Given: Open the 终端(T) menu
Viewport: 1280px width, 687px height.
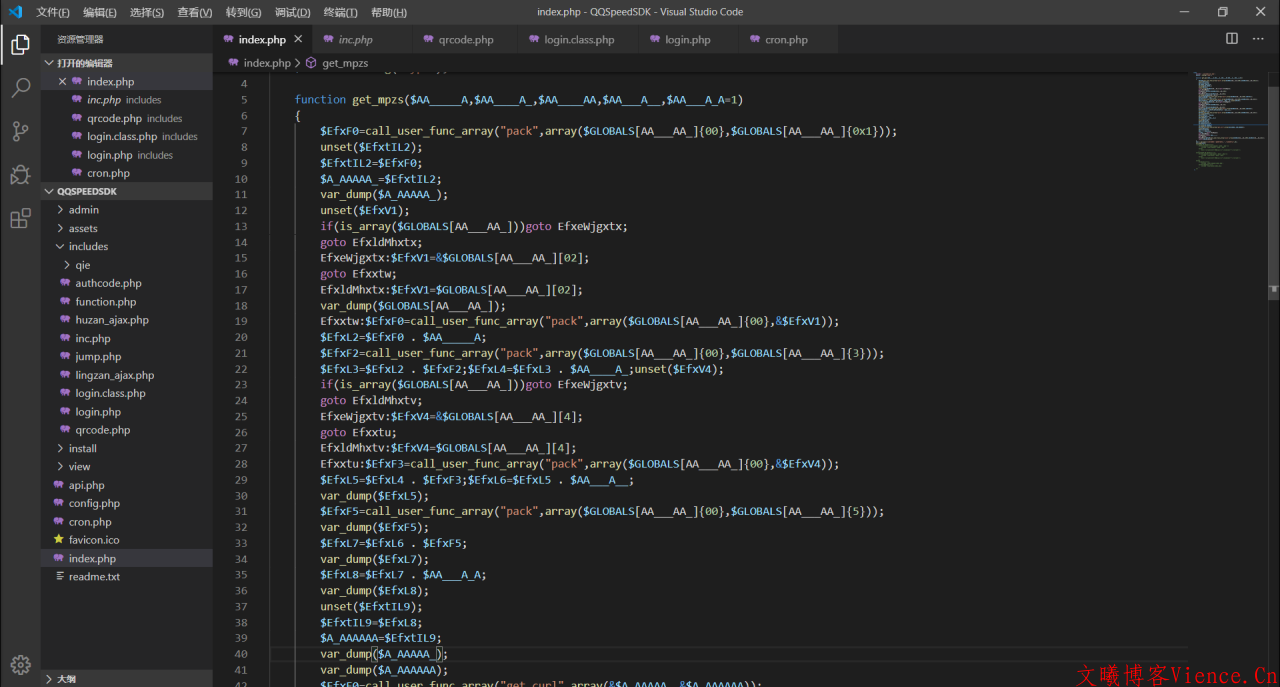Looking at the screenshot, I should (340, 12).
